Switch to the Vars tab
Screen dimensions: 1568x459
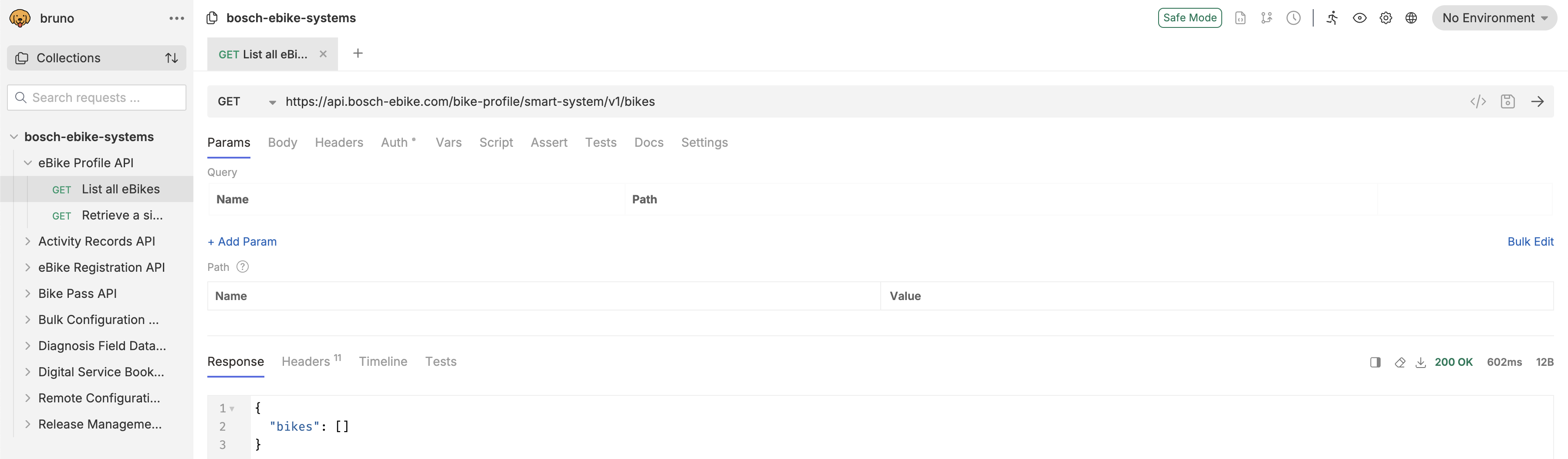[x=449, y=142]
